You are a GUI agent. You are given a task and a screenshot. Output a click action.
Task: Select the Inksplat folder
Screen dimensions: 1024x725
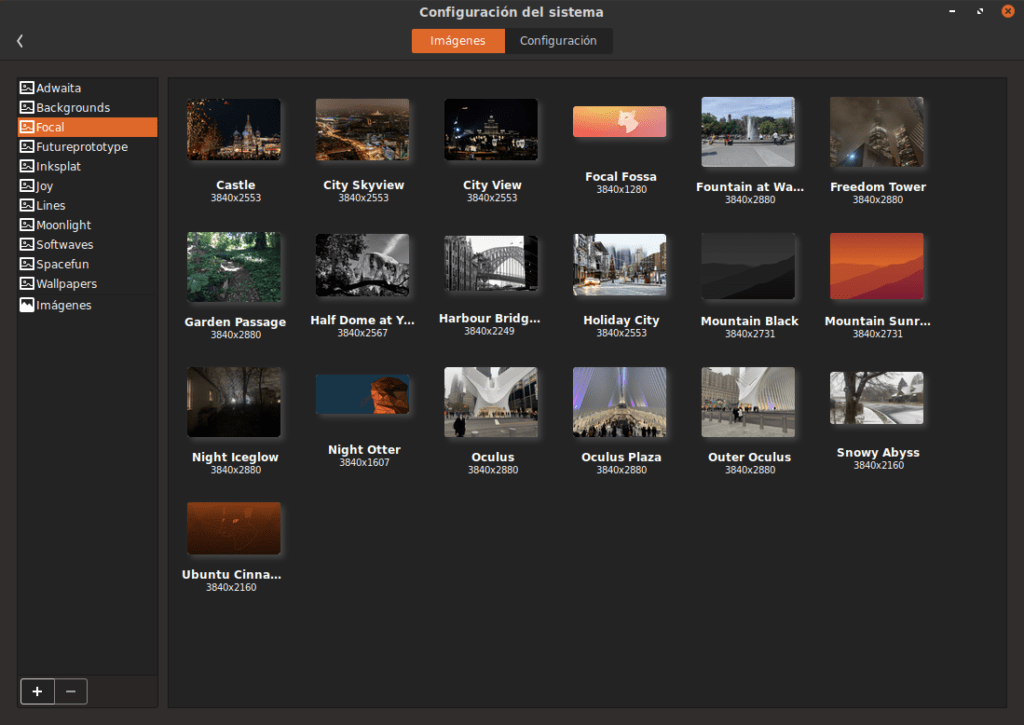point(62,166)
